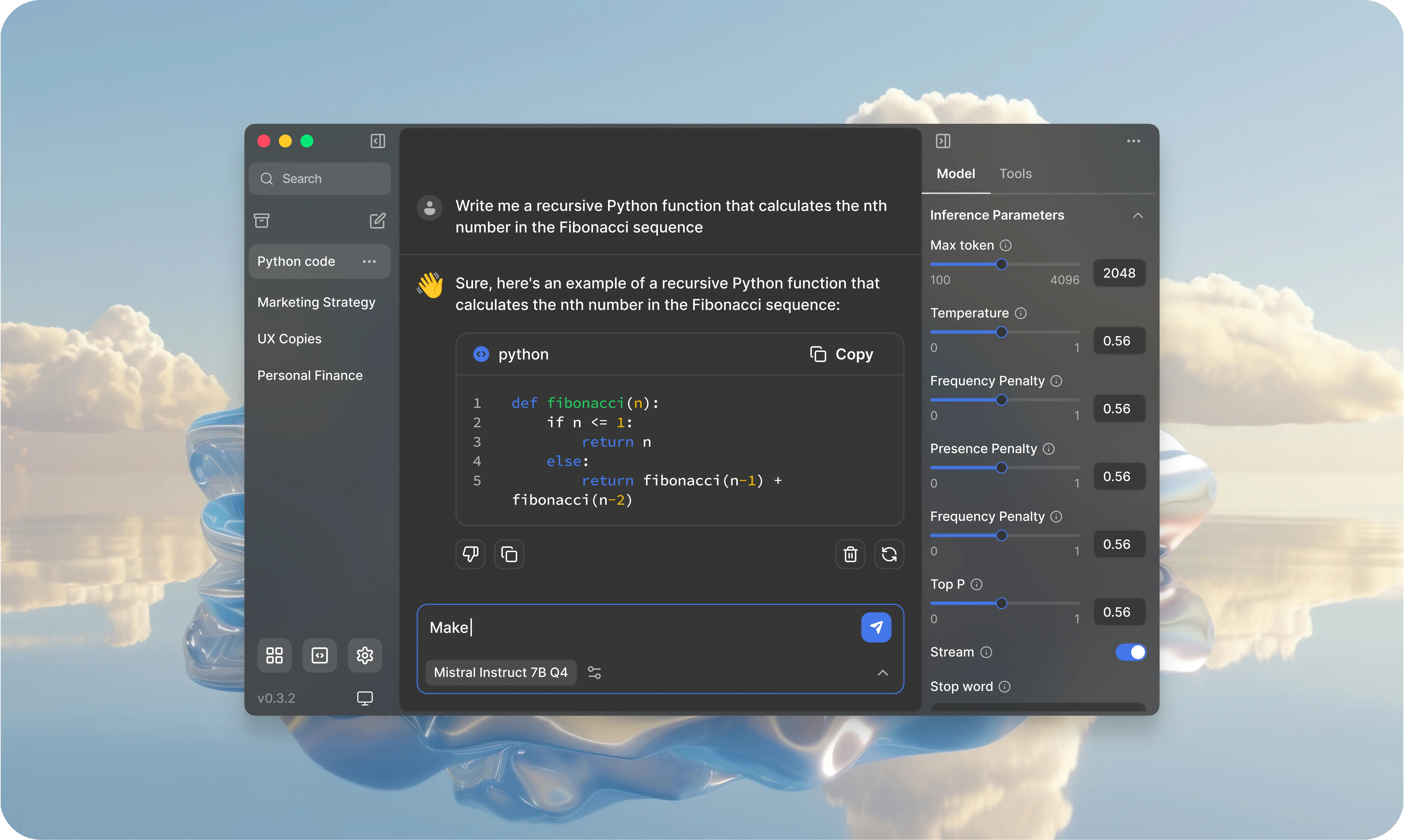Screen dimensions: 1404x840
Task: Start a new chat conversation
Action: pyautogui.click(x=378, y=221)
